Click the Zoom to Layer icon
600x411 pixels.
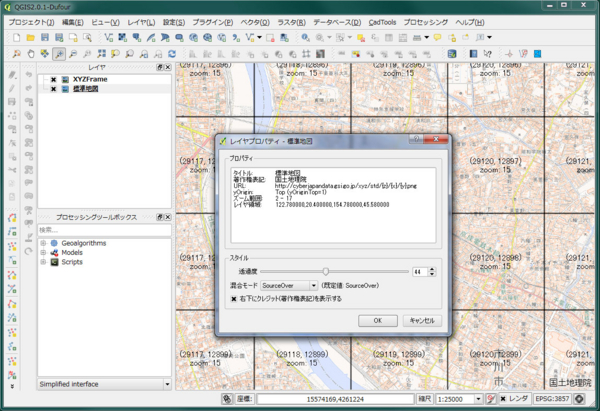click(130, 54)
